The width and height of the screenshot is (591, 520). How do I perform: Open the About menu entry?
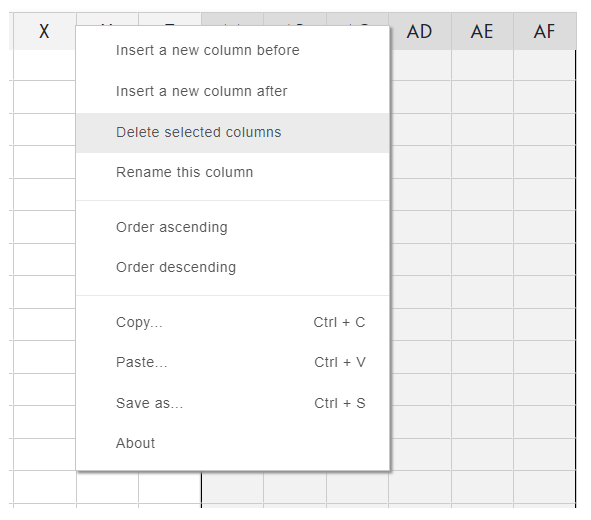(233, 444)
